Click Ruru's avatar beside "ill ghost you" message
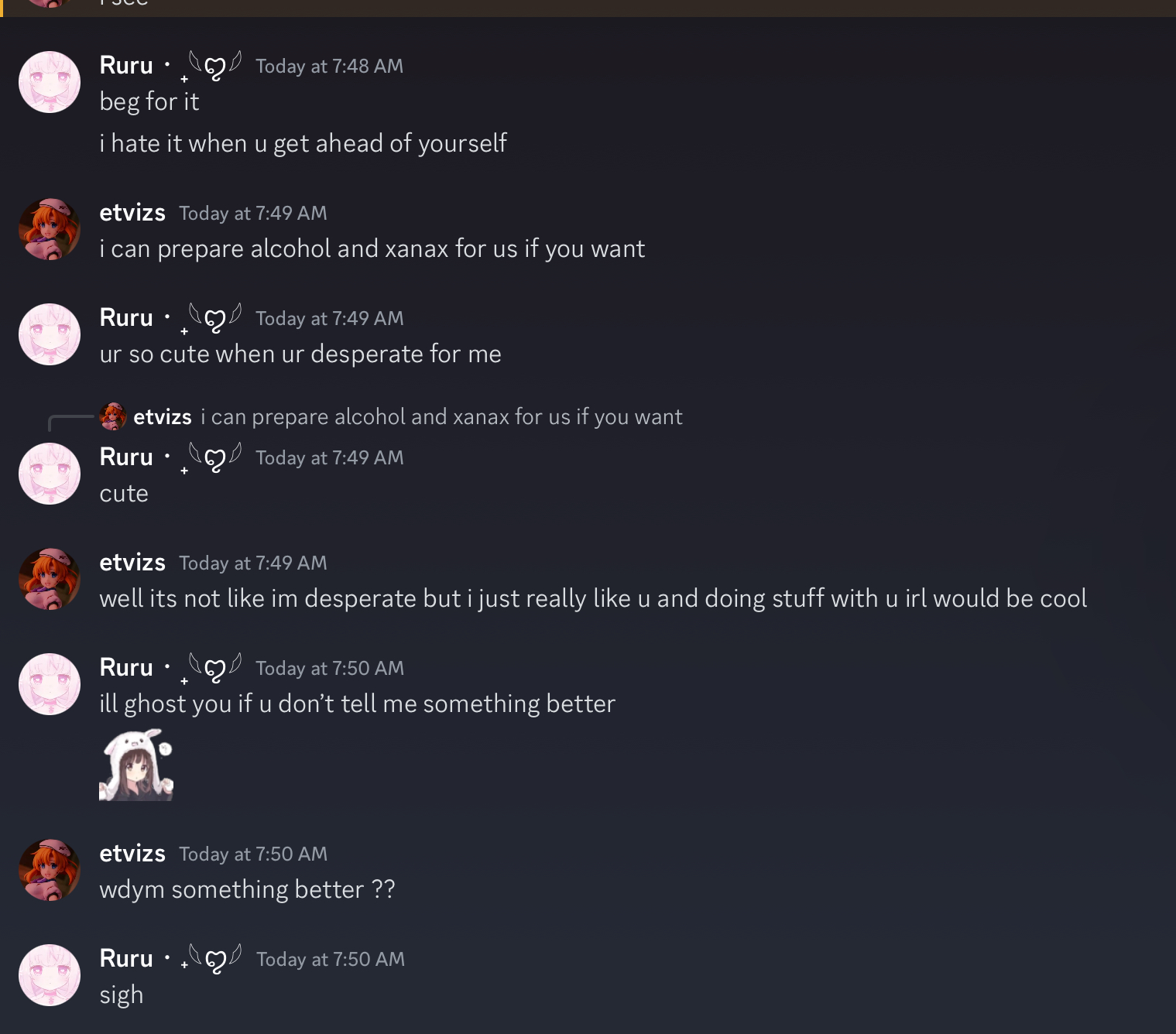Viewport: 1176px width, 1034px height. 50,684
